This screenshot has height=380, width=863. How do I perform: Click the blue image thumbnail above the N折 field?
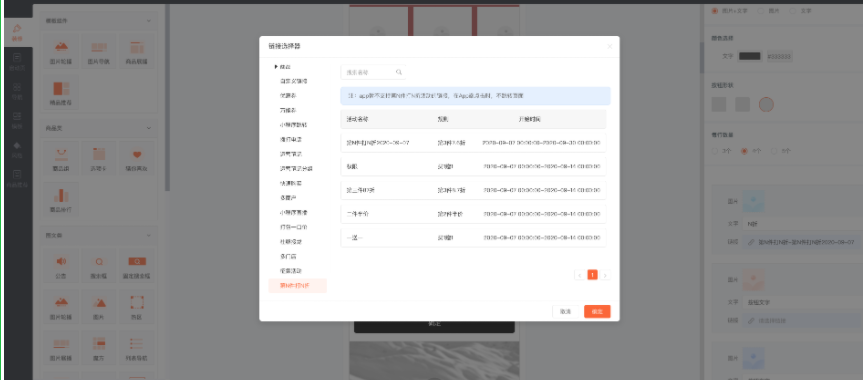(x=753, y=202)
